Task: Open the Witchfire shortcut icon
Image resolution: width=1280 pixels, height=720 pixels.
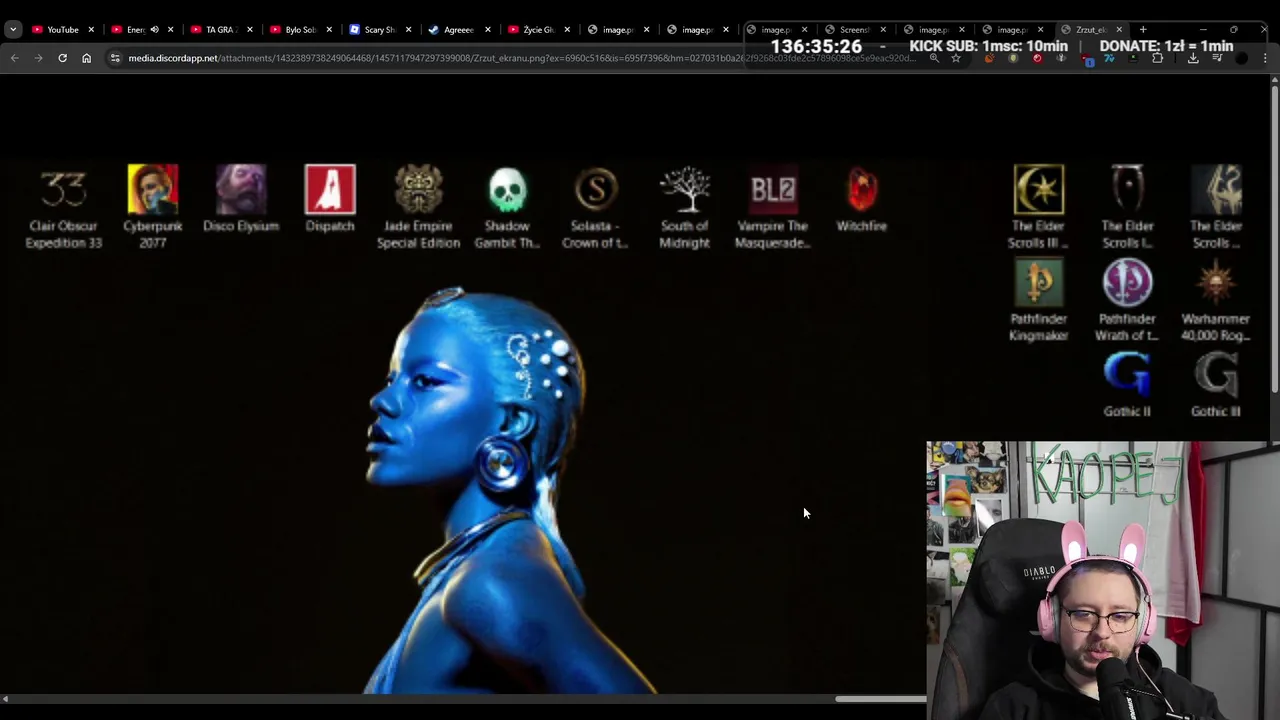Action: click(x=862, y=190)
